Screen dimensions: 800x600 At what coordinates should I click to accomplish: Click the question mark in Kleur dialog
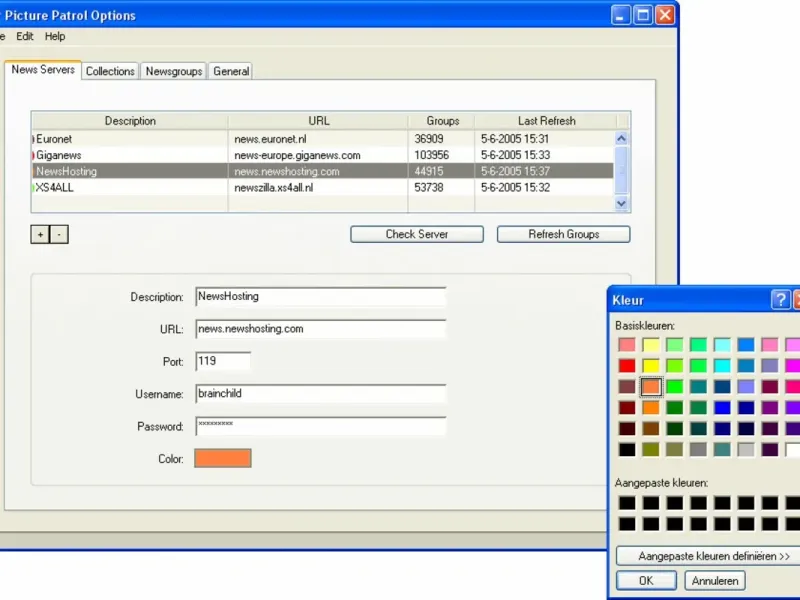tap(780, 300)
